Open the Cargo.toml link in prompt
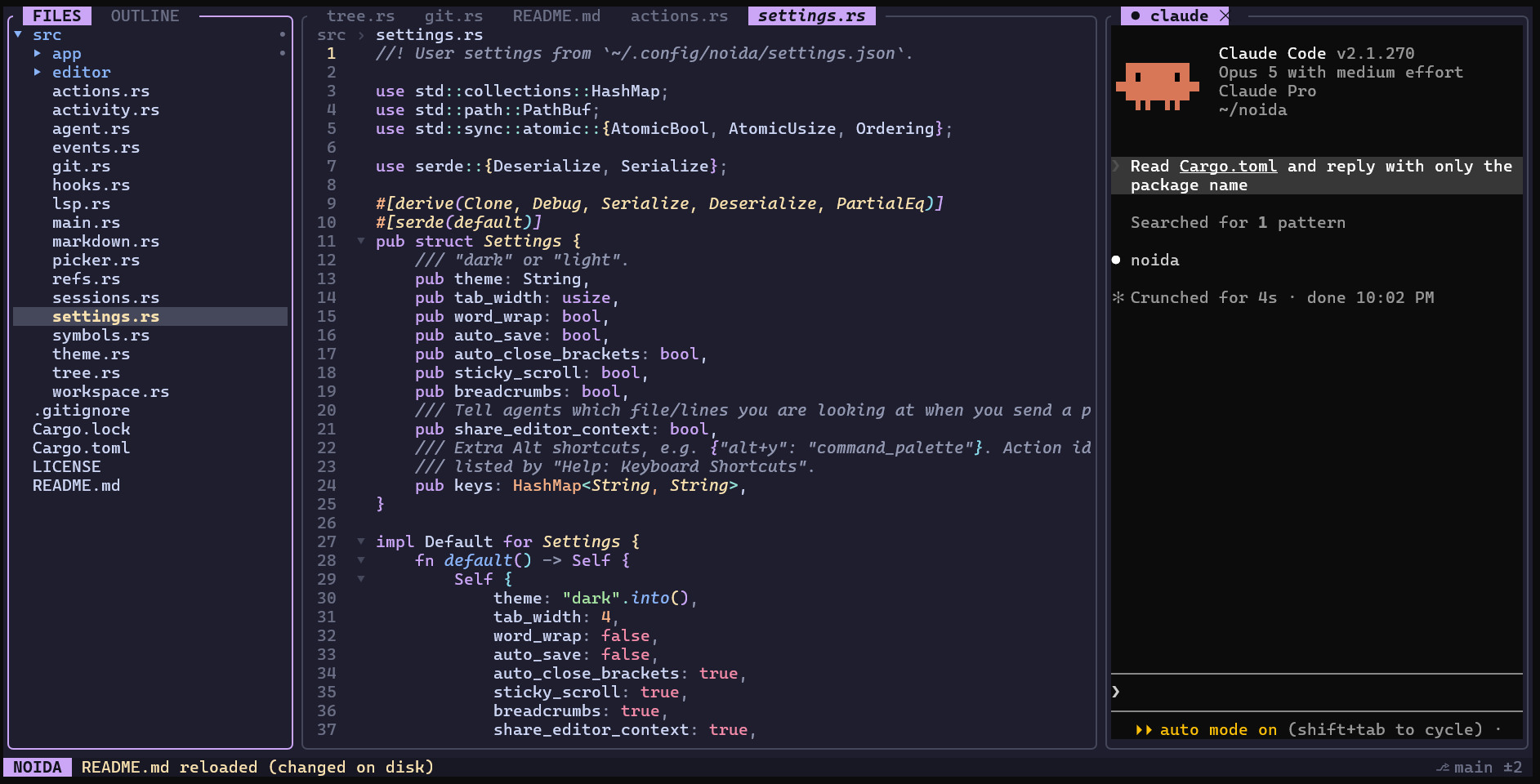Screen dimensions: 1540x784 (x=1228, y=166)
